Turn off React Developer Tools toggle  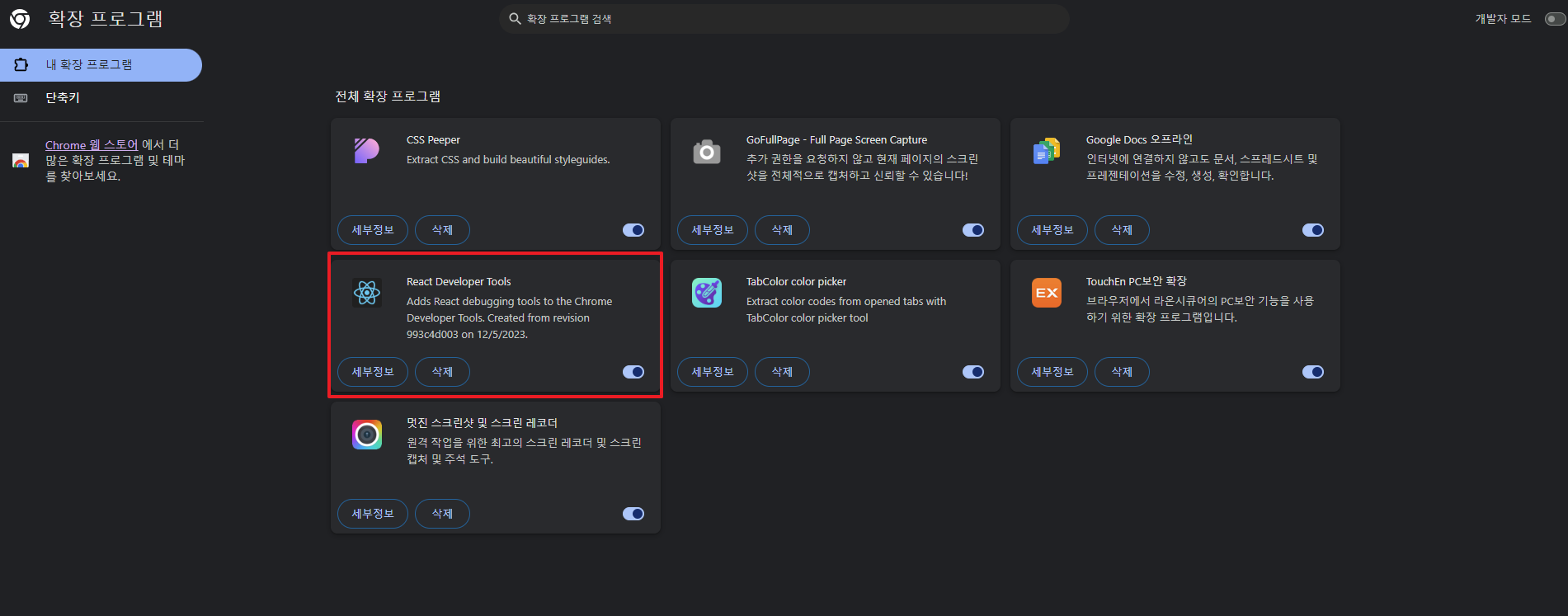[x=633, y=372]
